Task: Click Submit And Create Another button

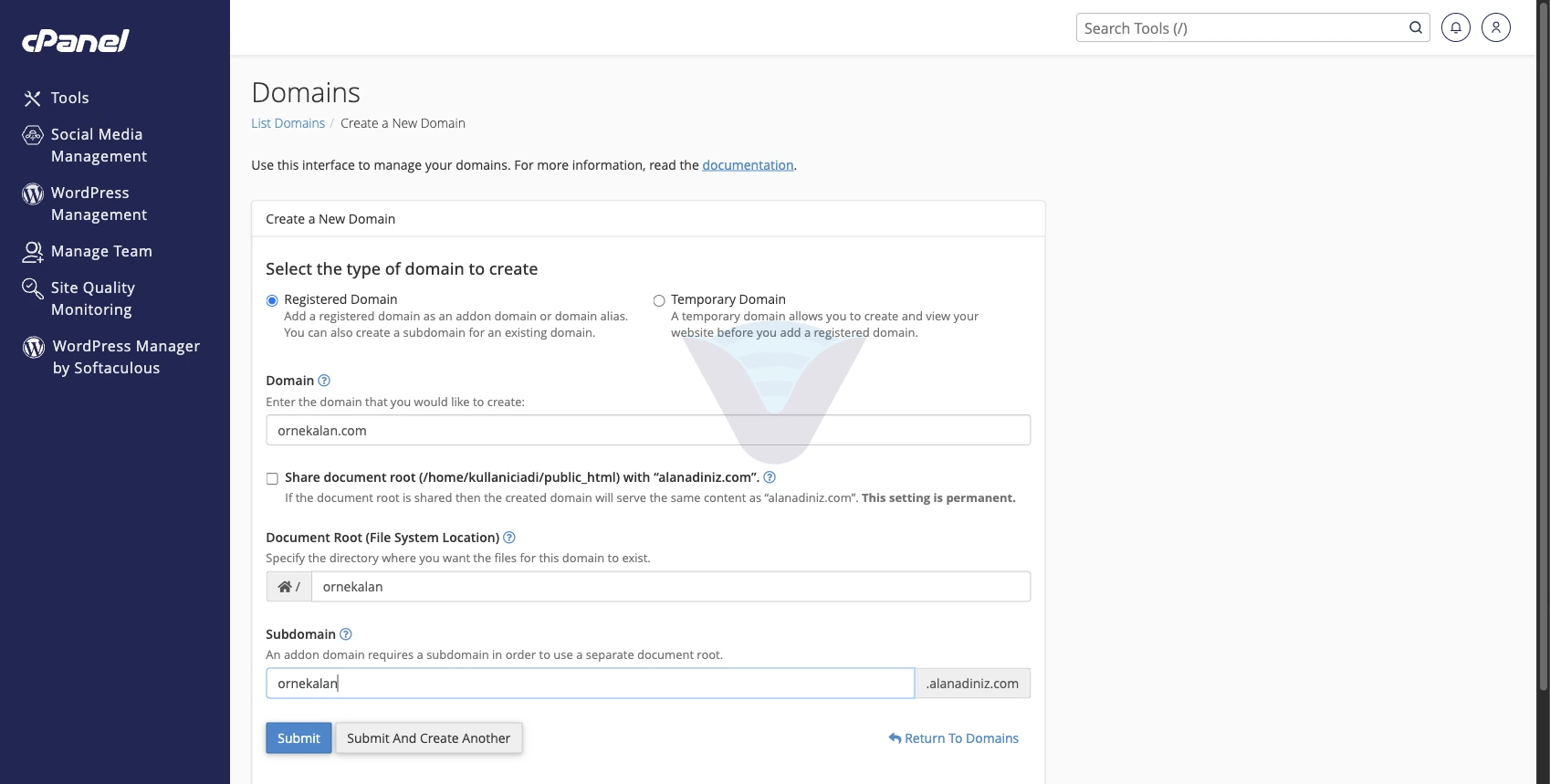Action: [x=428, y=738]
